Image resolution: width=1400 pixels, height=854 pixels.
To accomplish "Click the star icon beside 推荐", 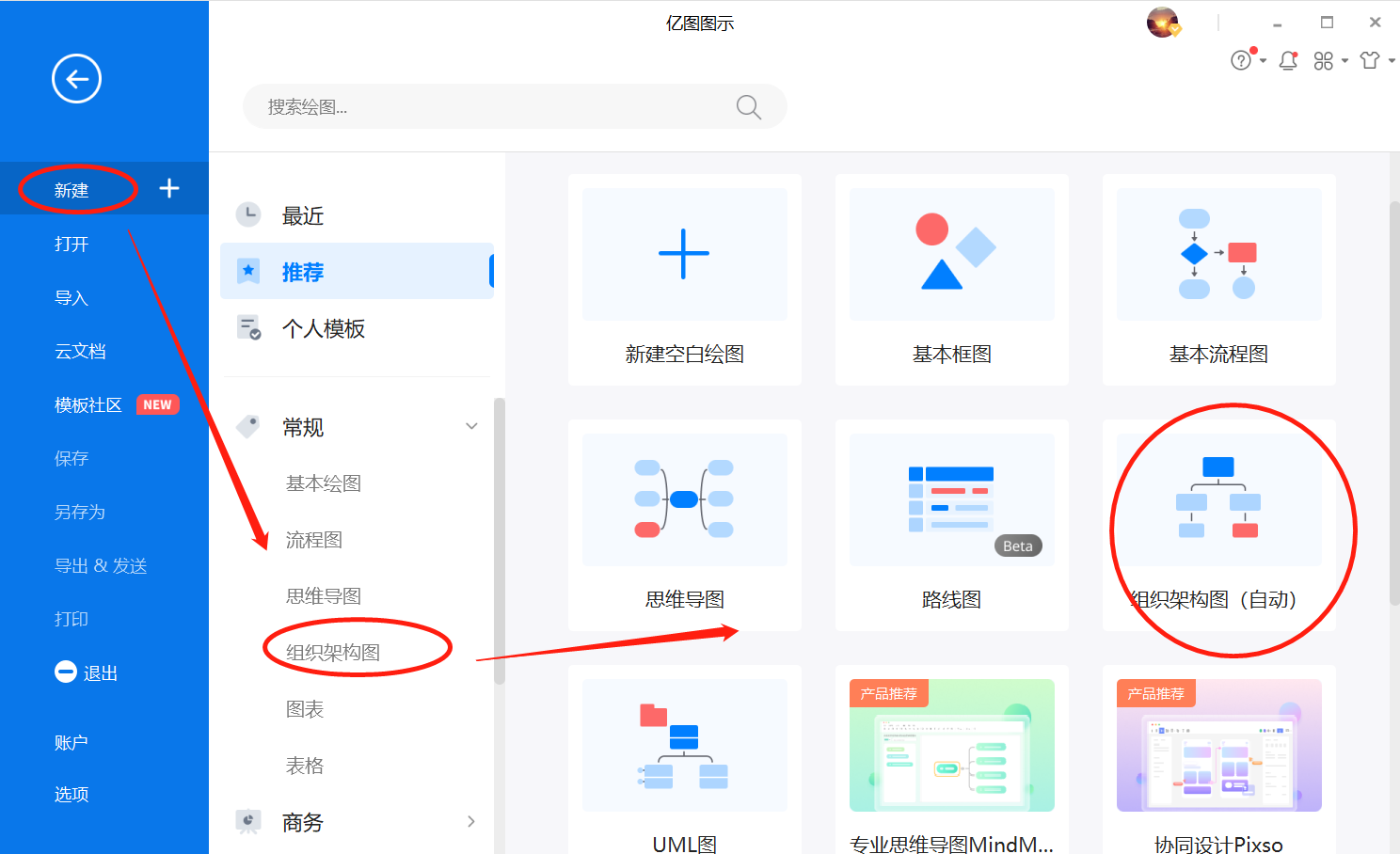I will [248, 272].
